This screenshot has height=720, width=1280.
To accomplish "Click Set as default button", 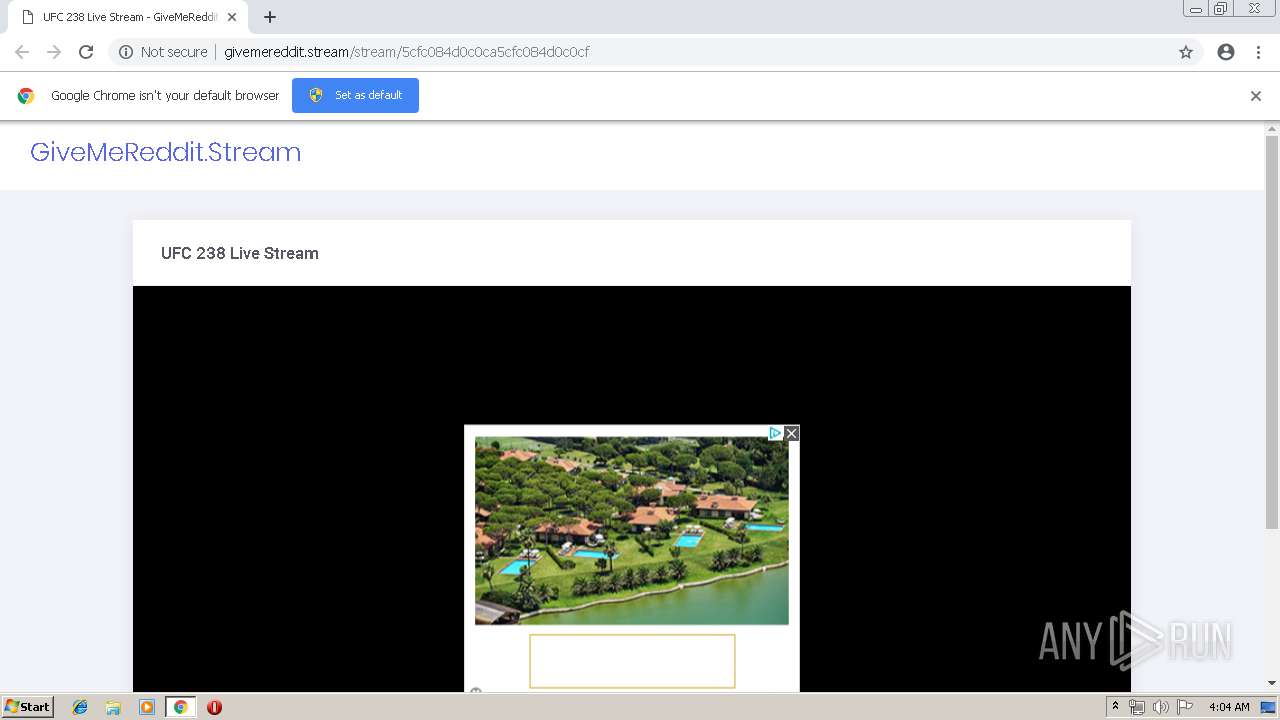I will (355, 95).
